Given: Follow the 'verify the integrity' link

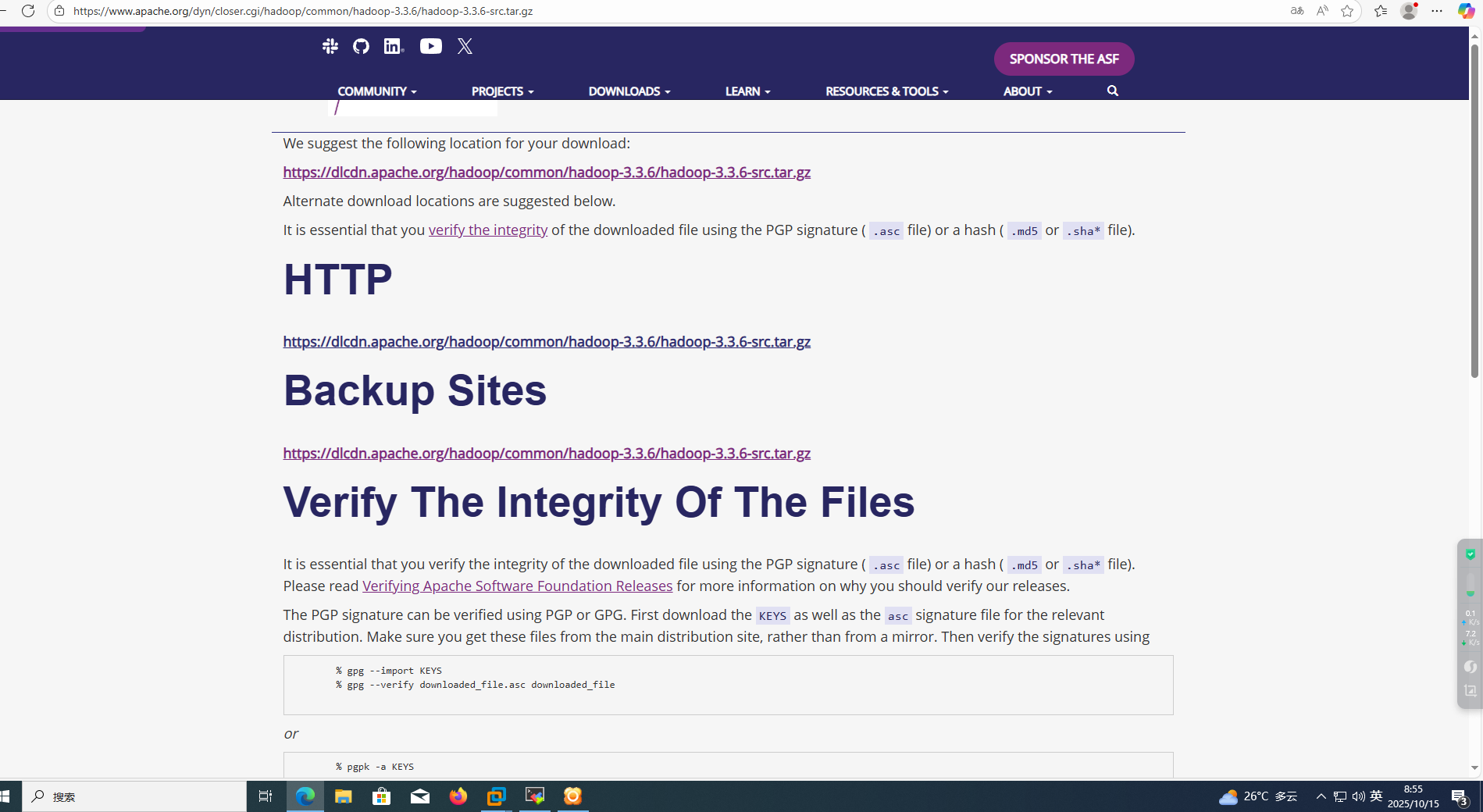Looking at the screenshot, I should [x=488, y=230].
